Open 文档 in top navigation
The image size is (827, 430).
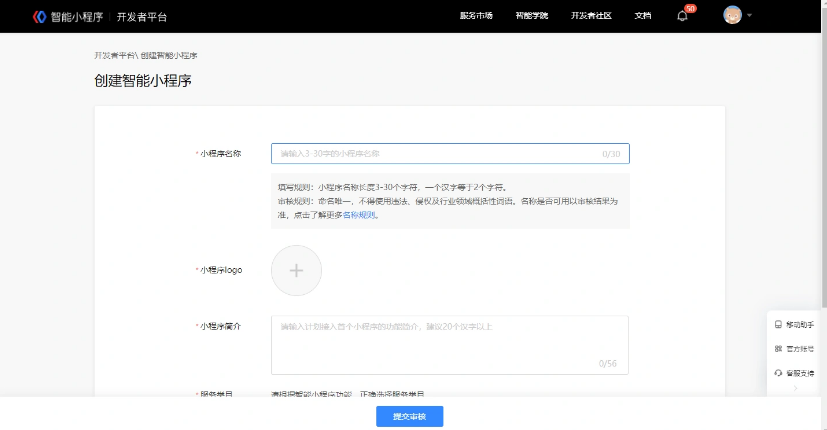click(x=643, y=16)
